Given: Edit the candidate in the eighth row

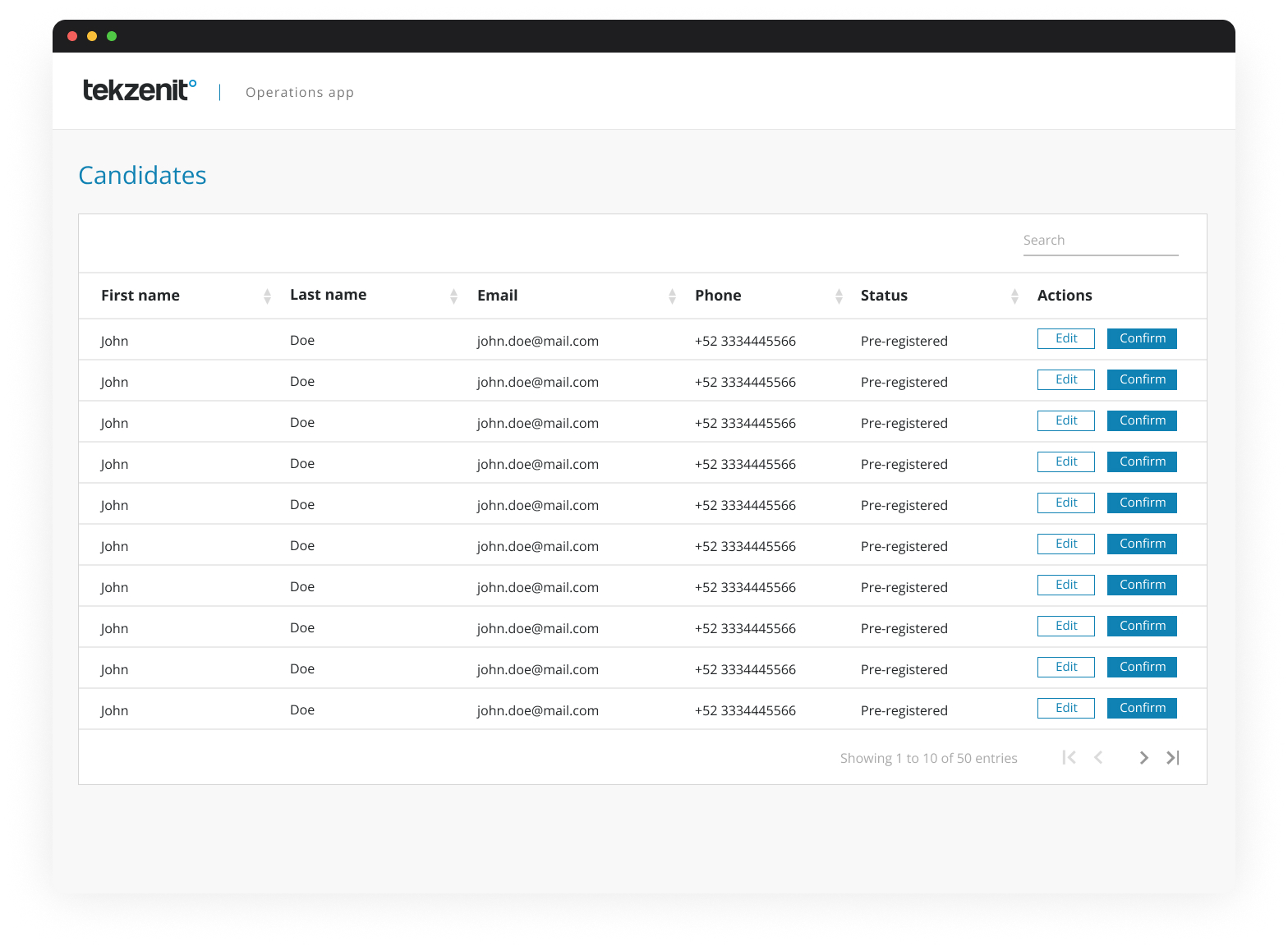Looking at the screenshot, I should (1066, 626).
